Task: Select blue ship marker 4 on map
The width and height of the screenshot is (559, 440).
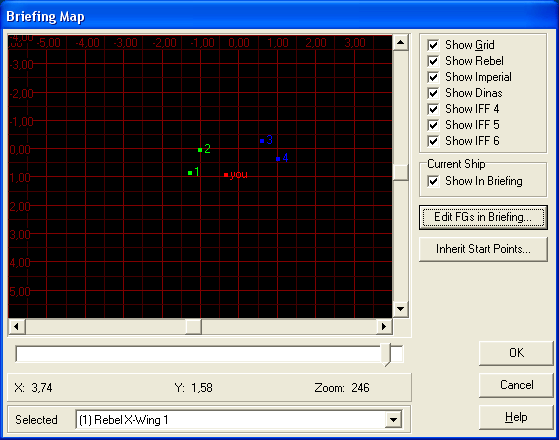Action: [278, 159]
